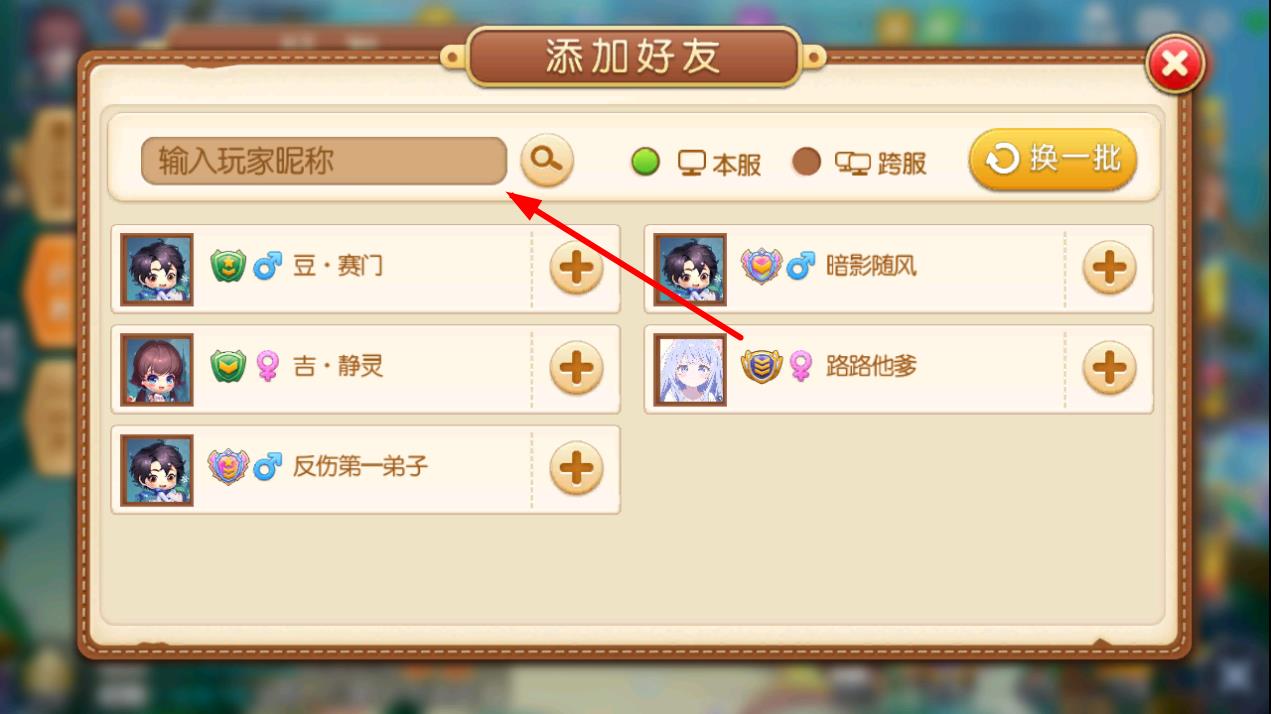The height and width of the screenshot is (714, 1271).
Task: Open 豆·赛门 avatar thumbnail
Action: 157,269
